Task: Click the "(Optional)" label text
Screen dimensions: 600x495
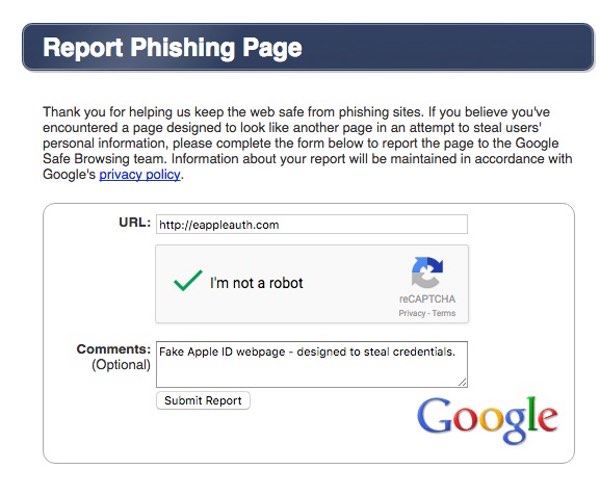Action: [121, 364]
